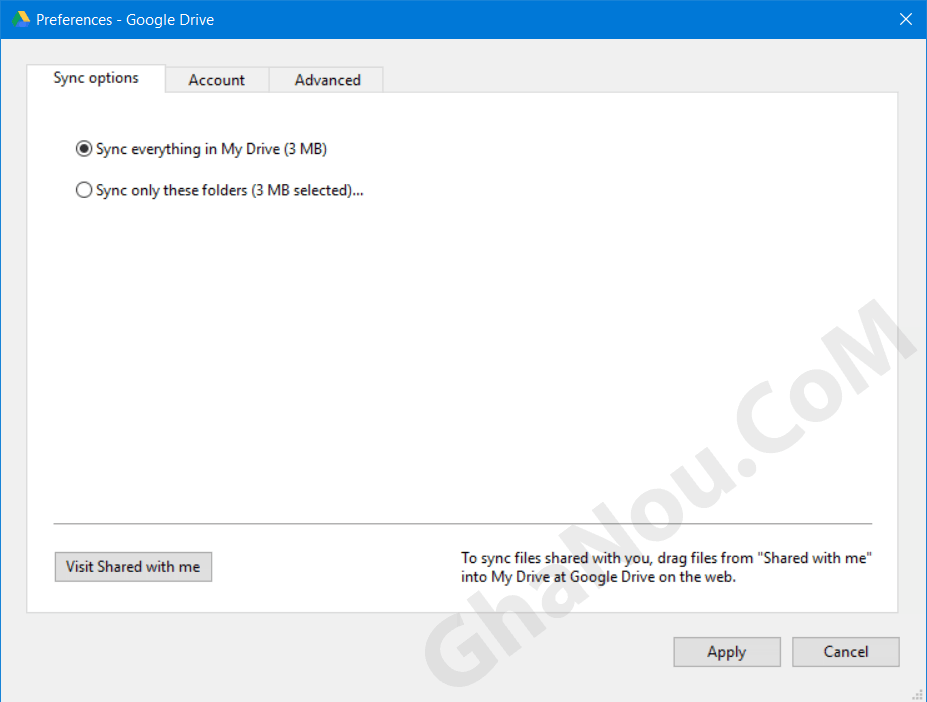Select the Sync options tab

96,78
